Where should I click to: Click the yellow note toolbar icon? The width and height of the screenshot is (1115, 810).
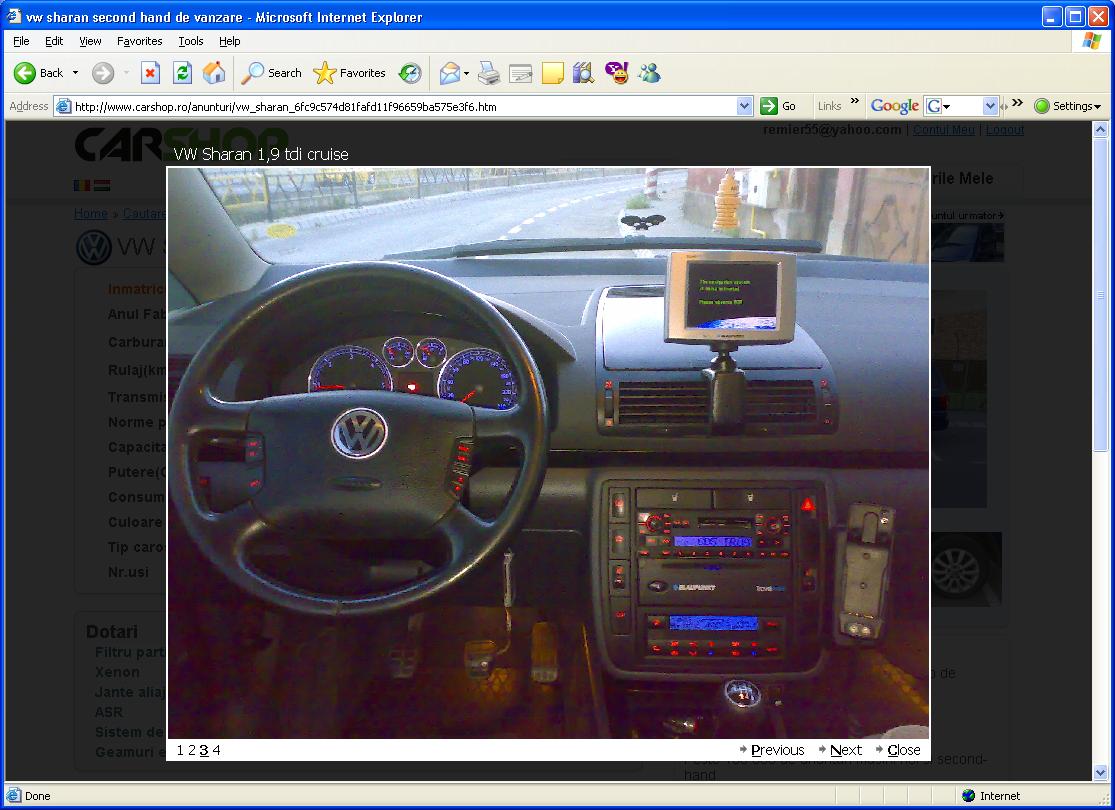[553, 73]
